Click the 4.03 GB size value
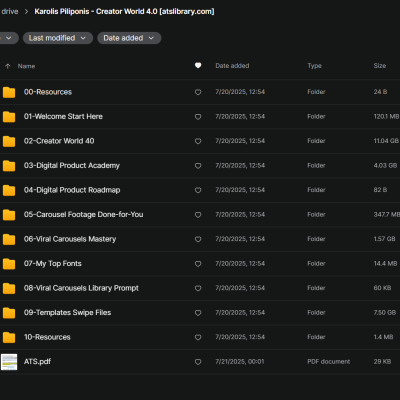 (385, 165)
